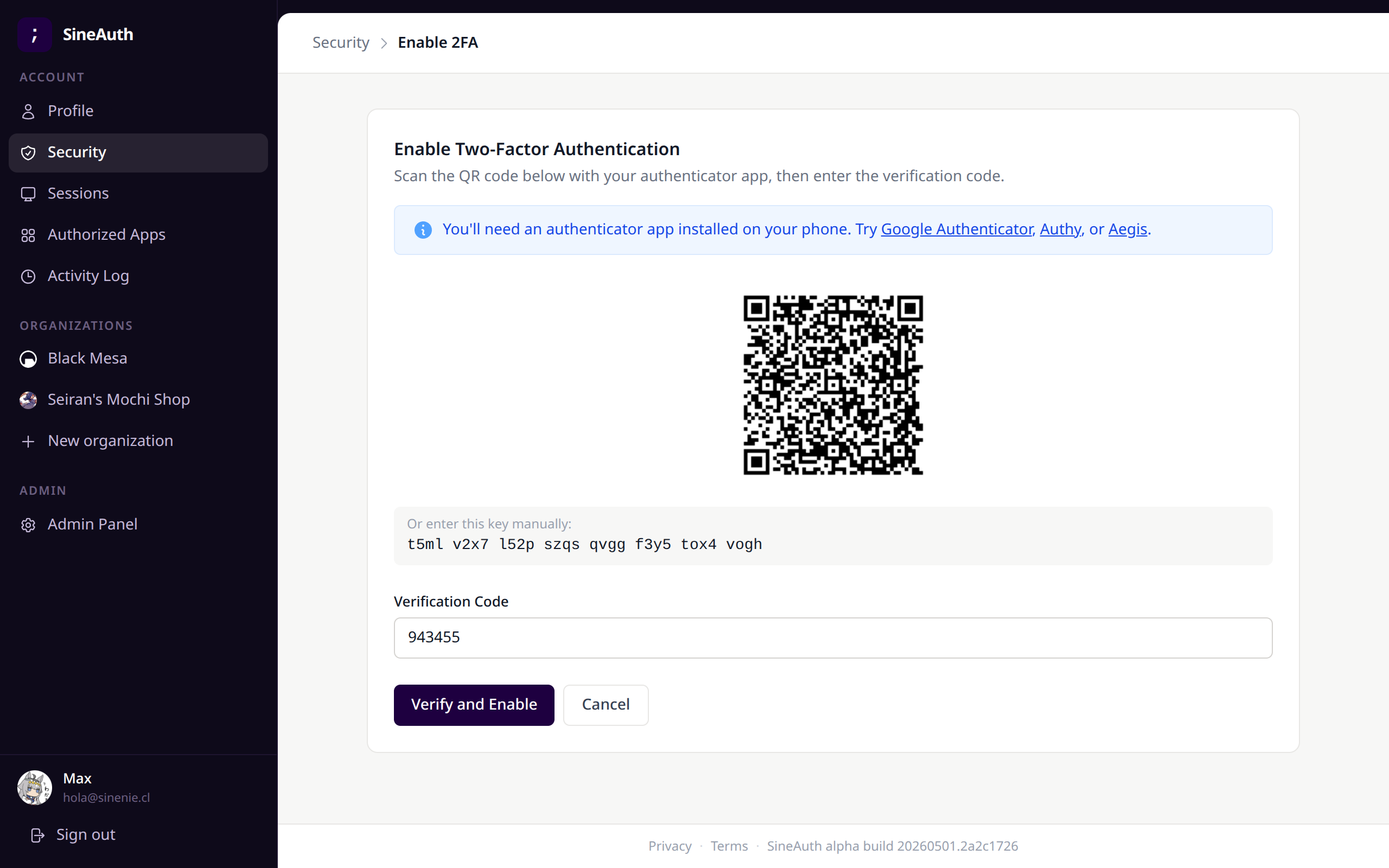Click 'Enable 2FA' breadcrumb text
1389x868 pixels.
coord(438,43)
